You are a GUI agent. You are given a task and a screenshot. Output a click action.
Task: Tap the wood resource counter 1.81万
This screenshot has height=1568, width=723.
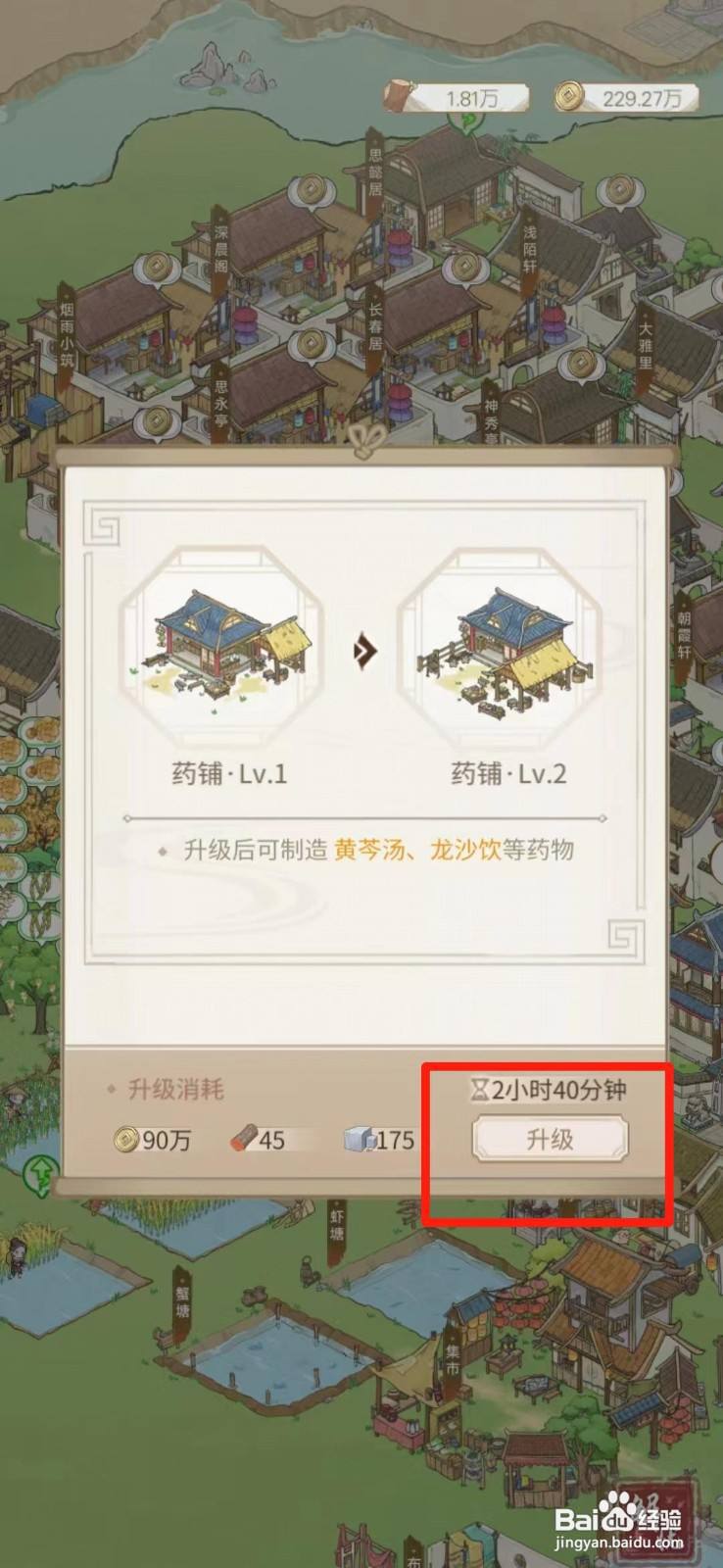[x=458, y=98]
